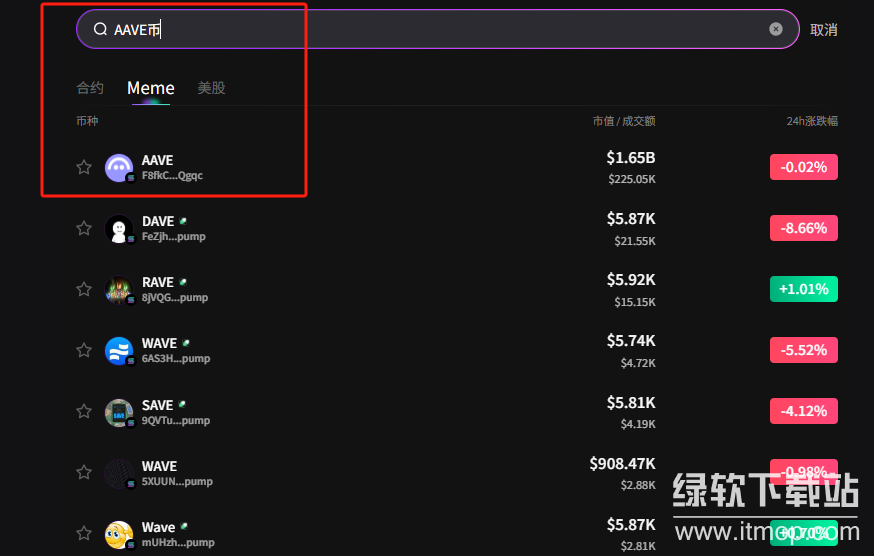Star the RAVE token
The image size is (874, 556).
pos(84,289)
